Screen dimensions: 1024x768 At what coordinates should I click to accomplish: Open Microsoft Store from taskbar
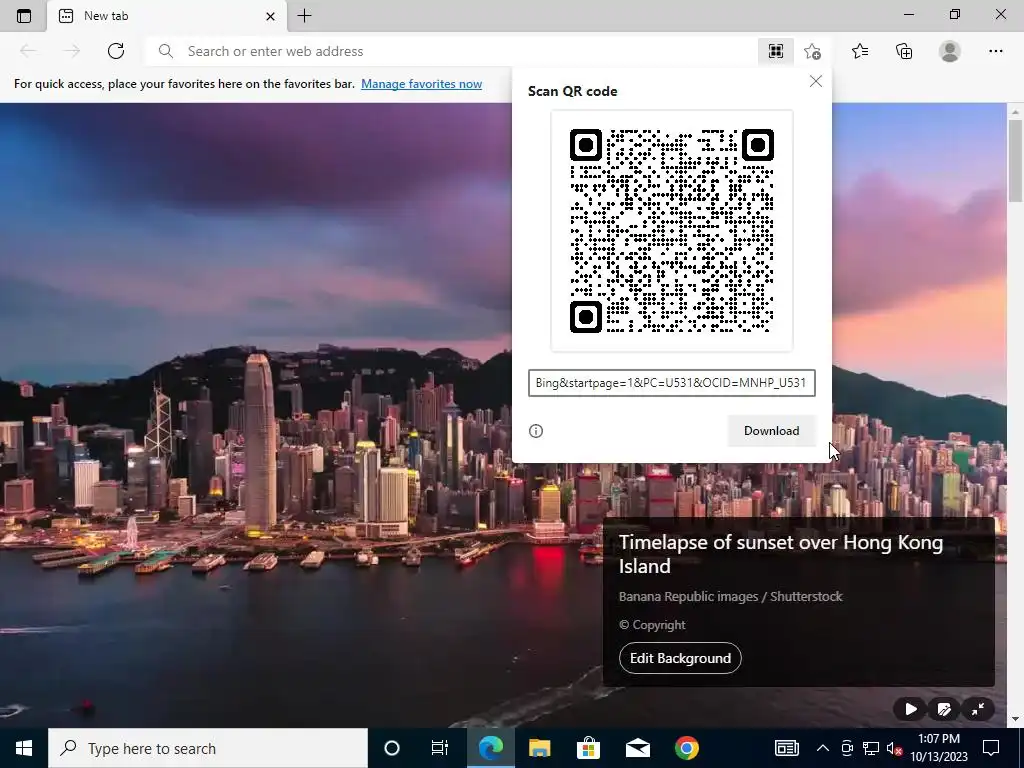588,748
